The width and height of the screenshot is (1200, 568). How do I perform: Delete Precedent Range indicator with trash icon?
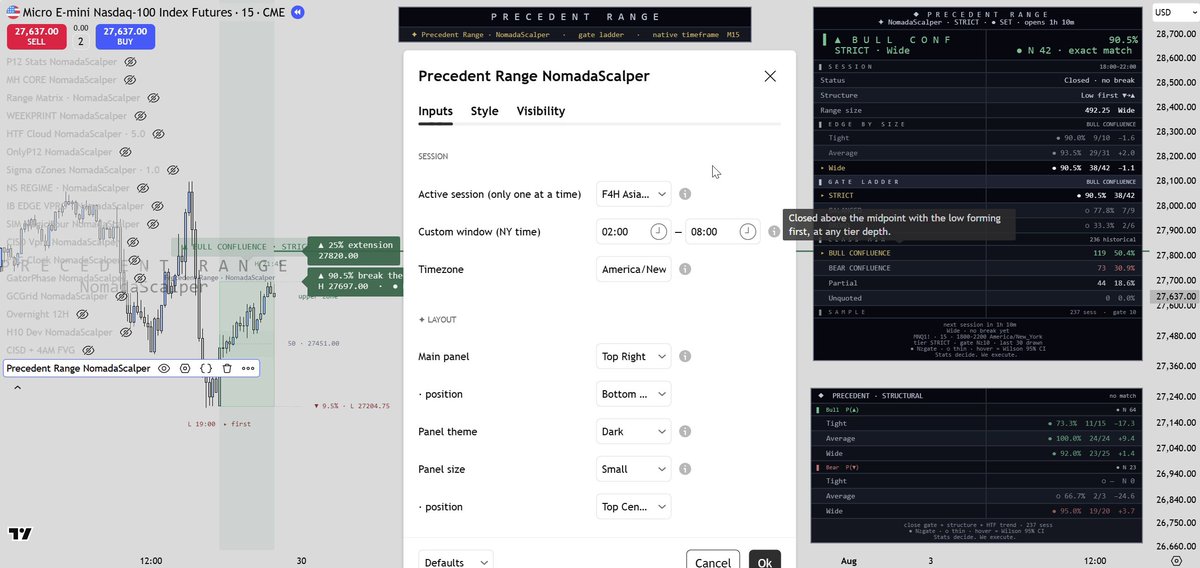click(x=227, y=368)
